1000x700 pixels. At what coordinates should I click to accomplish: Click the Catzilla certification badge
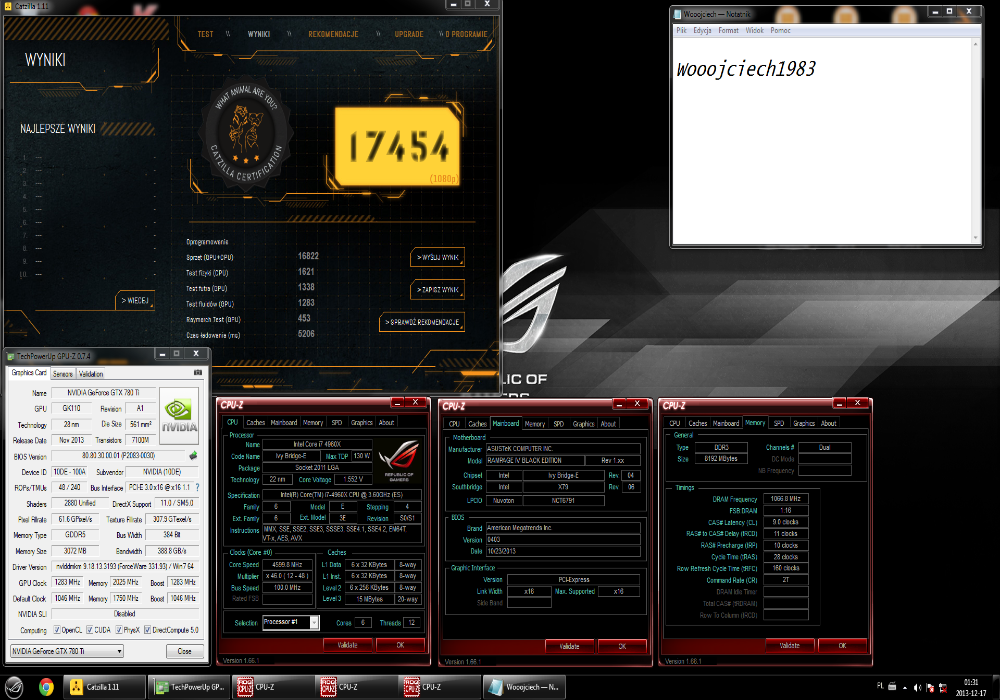pyautogui.click(x=246, y=133)
